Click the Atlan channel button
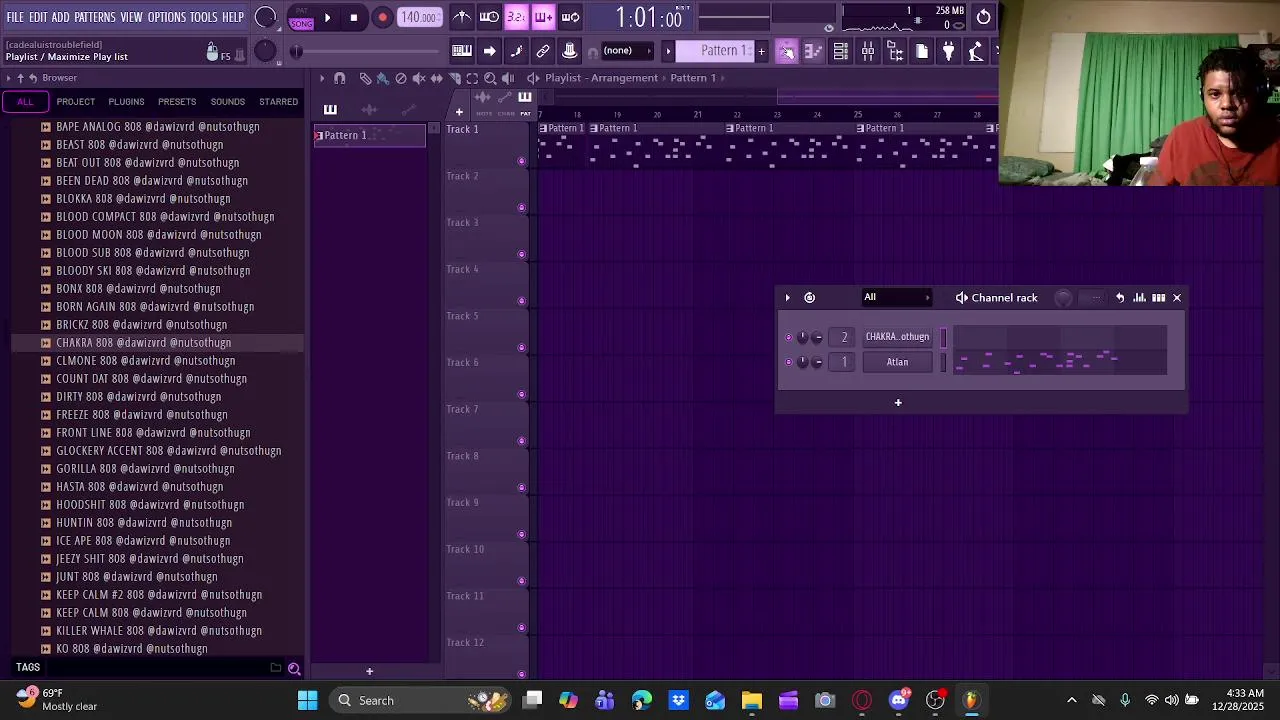 tap(897, 362)
